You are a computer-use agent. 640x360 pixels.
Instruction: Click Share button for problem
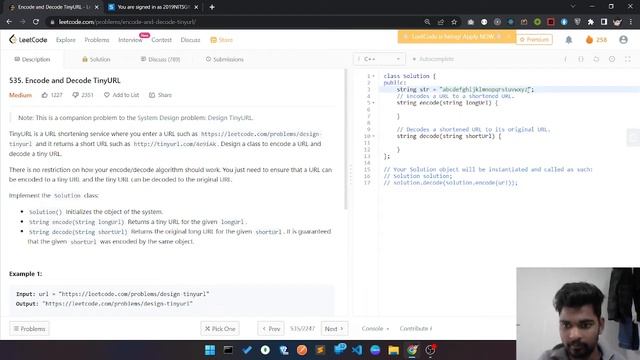click(160, 95)
